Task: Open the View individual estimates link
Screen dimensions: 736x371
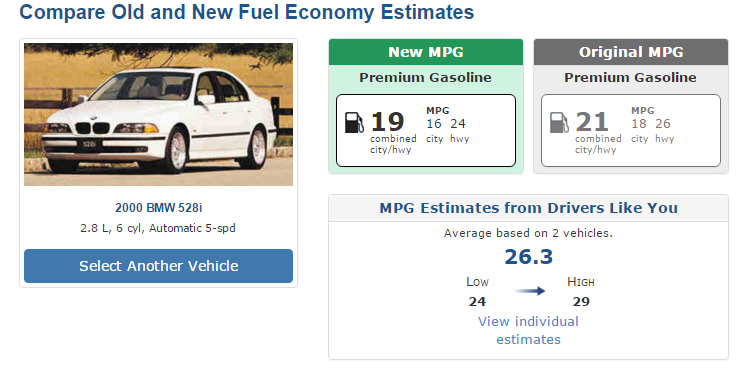Action: (529, 330)
